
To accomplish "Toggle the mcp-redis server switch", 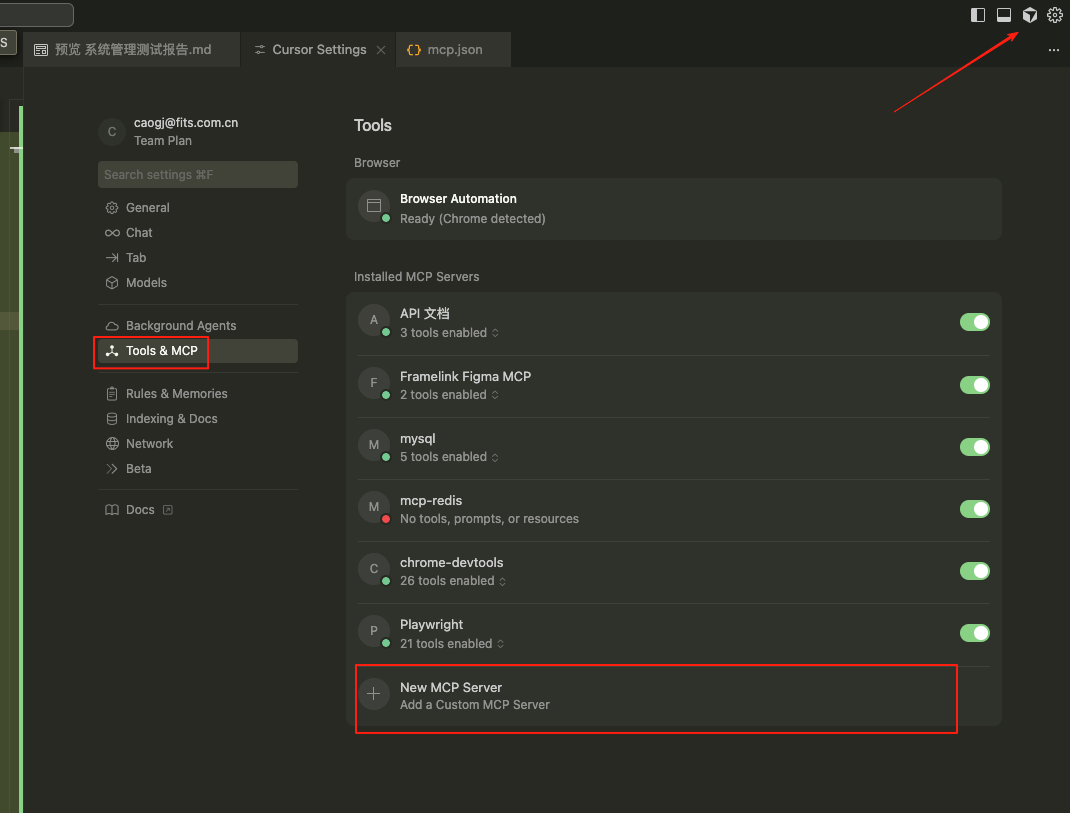I will click(x=974, y=509).
